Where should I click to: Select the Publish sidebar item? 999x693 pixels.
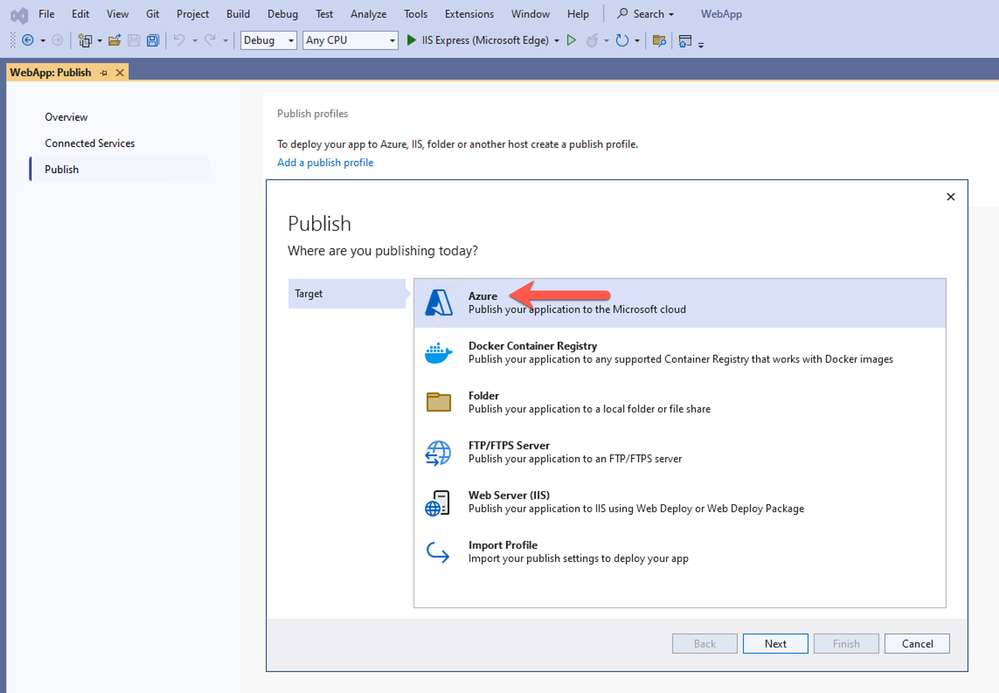[x=119, y=169]
